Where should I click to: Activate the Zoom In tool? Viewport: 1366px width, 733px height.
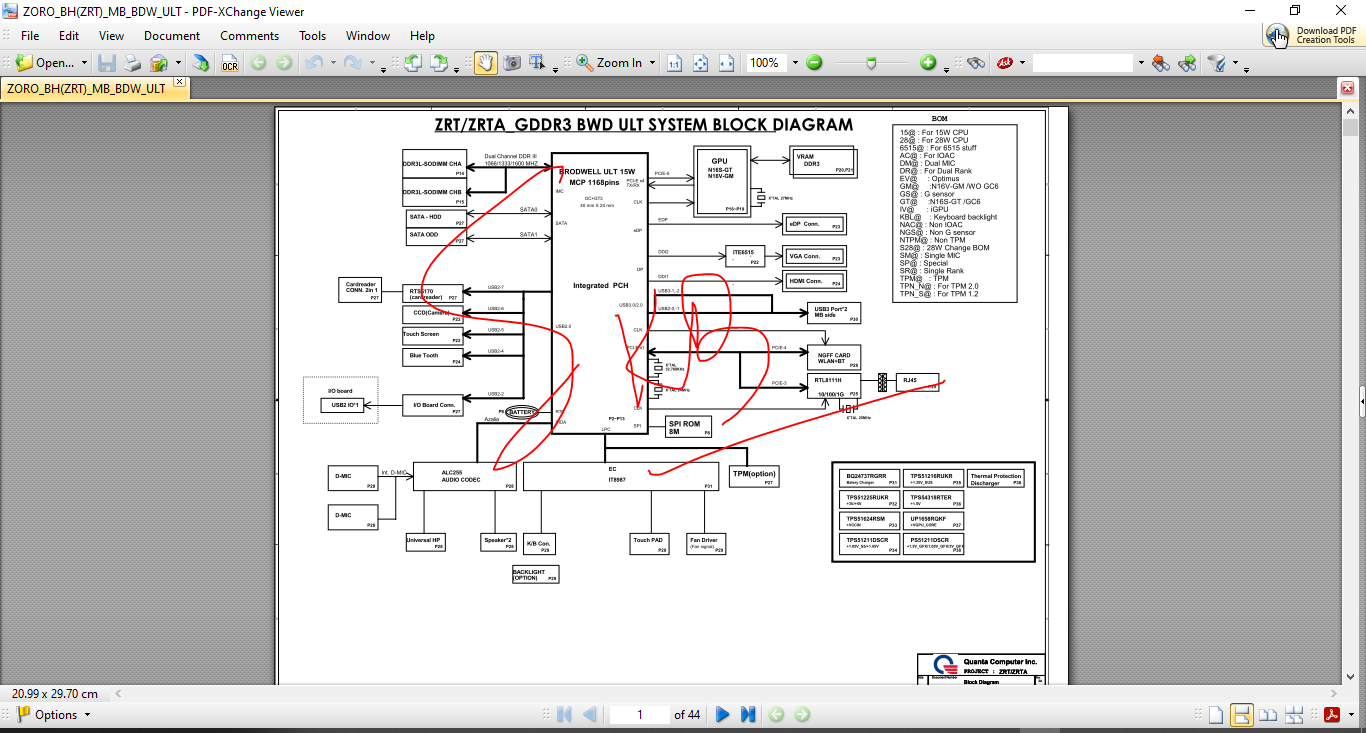coord(609,63)
